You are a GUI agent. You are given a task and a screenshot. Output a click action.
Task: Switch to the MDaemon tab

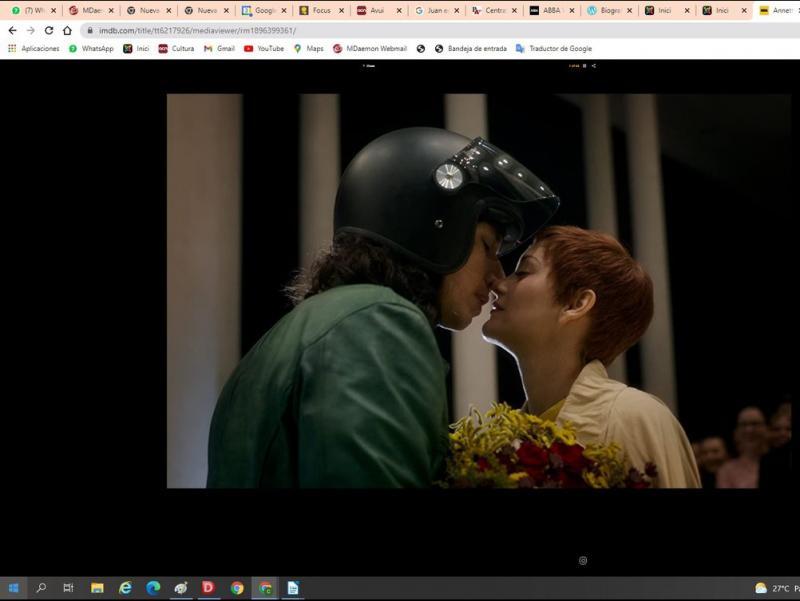click(91, 10)
